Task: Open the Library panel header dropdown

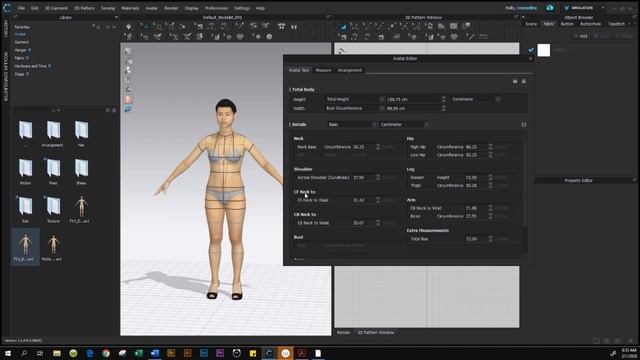Action: coord(116,18)
